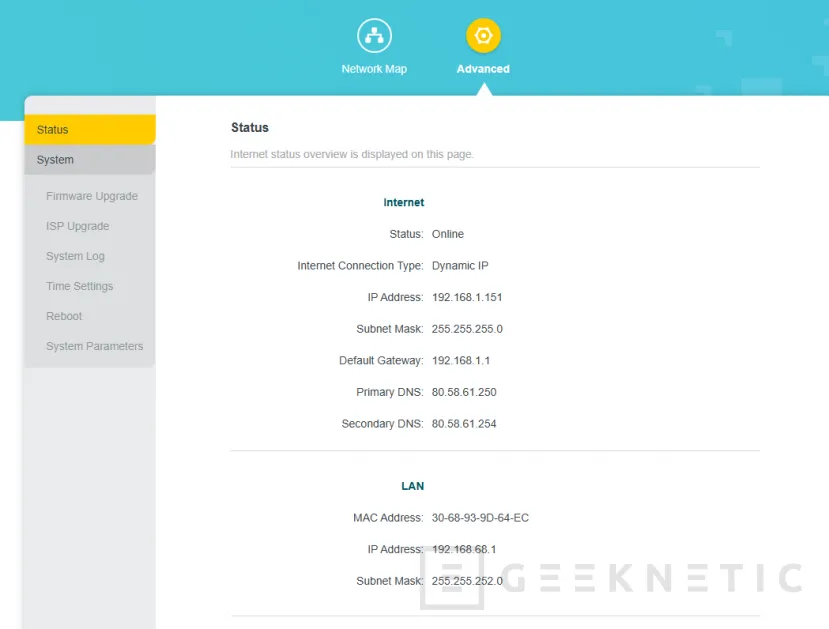Open the Reboot page
This screenshot has width=829, height=629.
click(64, 316)
